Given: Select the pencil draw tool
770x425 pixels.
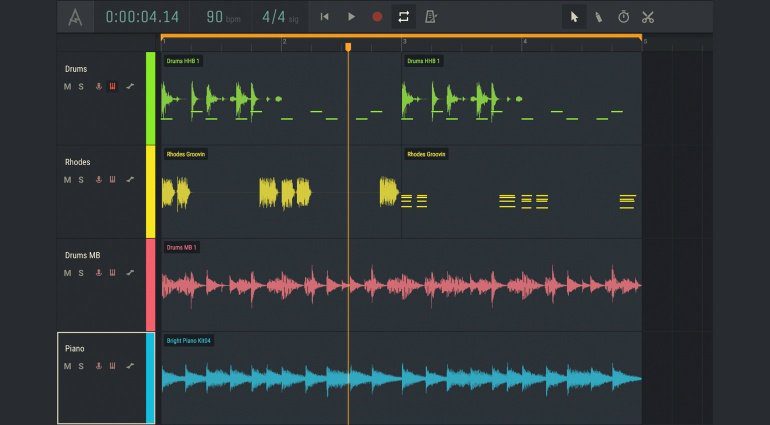Looking at the screenshot, I should point(598,17).
